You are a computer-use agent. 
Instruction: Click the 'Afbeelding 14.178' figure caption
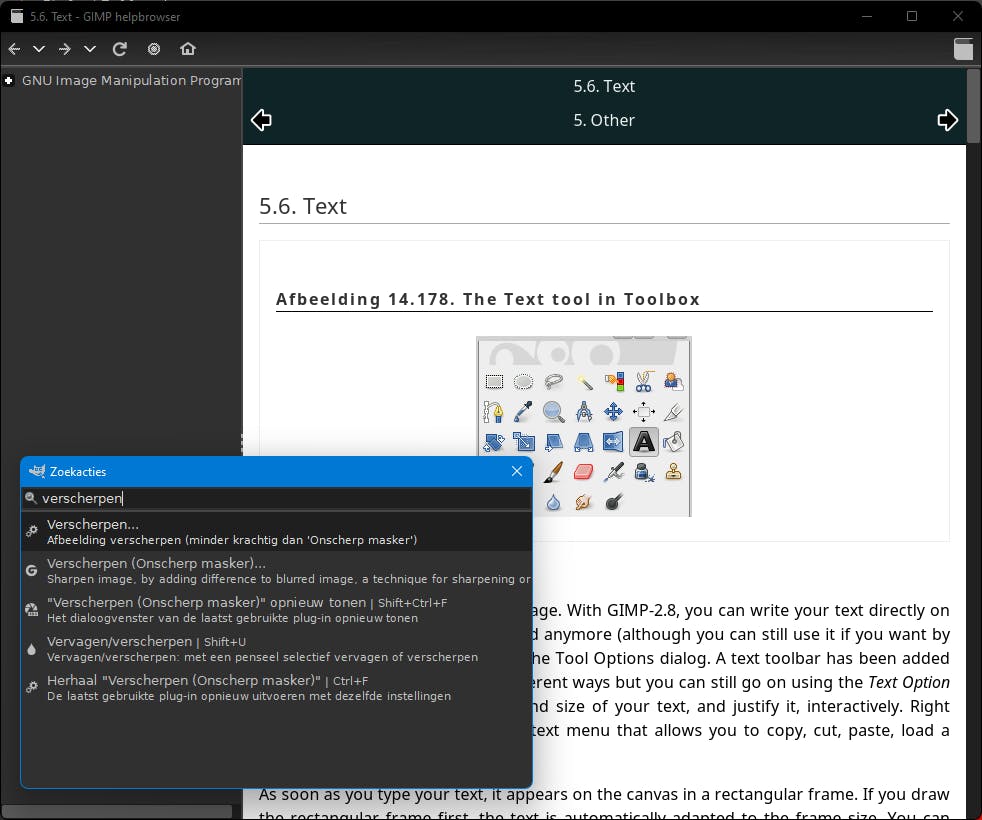487,299
